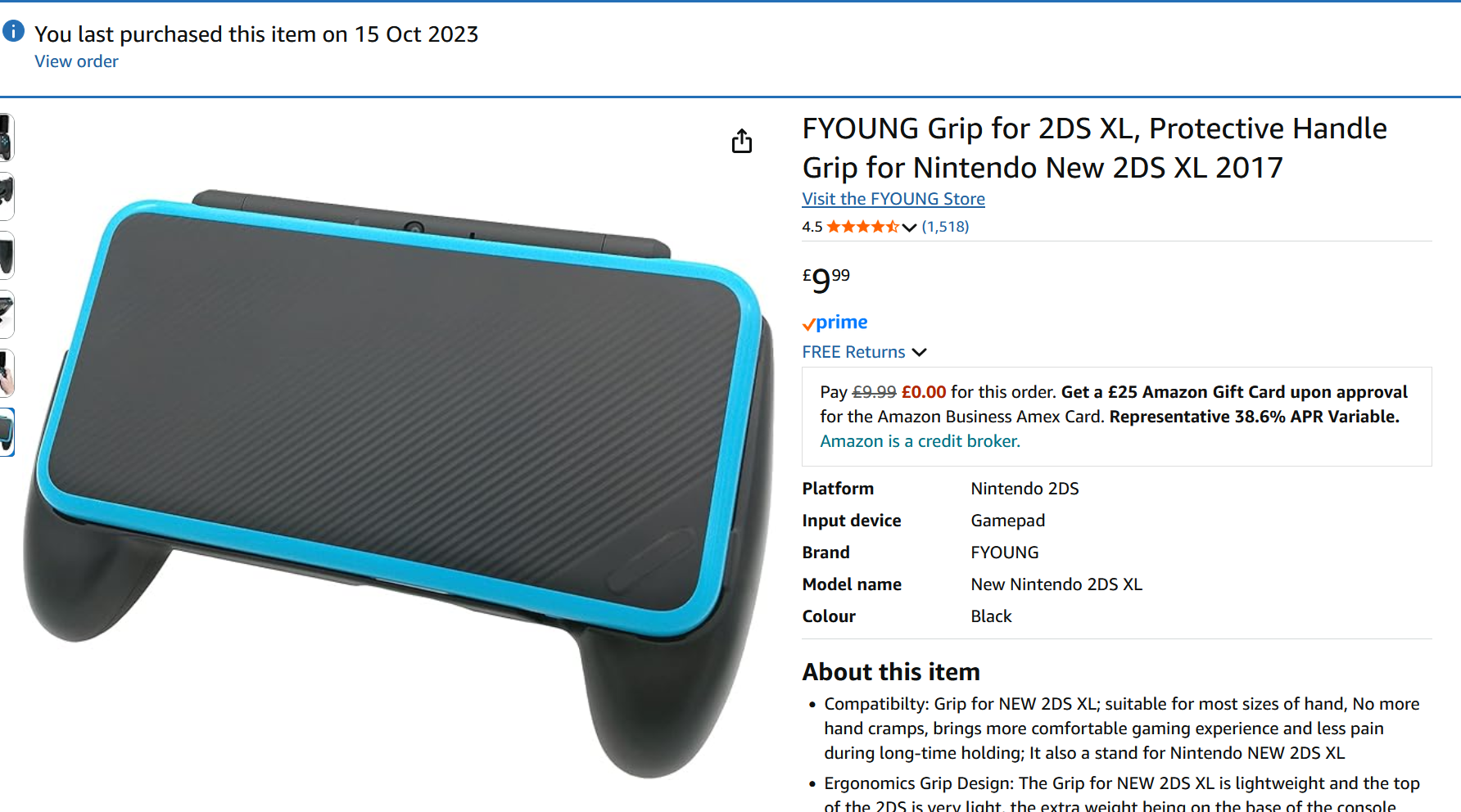The width and height of the screenshot is (1461, 812).
Task: Select the highlighted blue-bordered thumbnail
Action: 6,432
